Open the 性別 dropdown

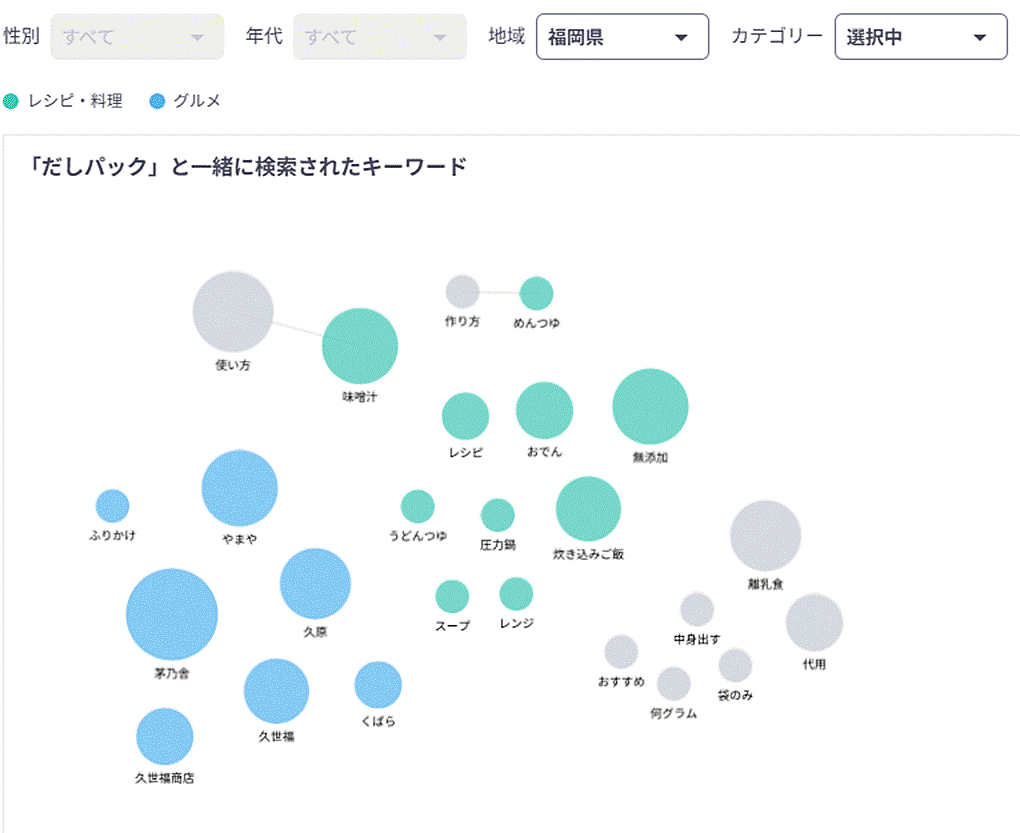click(137, 37)
